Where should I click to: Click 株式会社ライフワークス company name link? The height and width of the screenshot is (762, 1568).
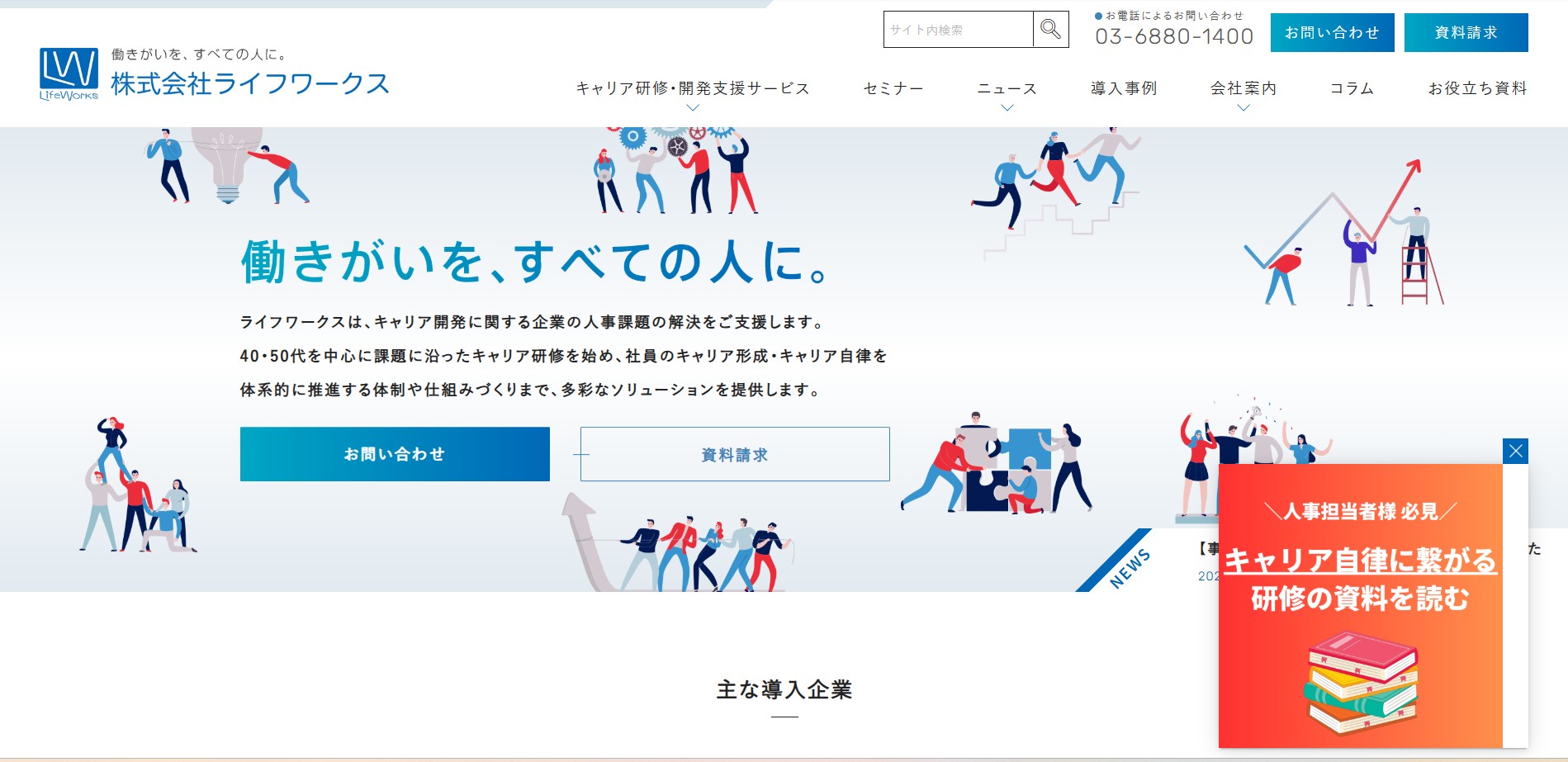point(250,83)
